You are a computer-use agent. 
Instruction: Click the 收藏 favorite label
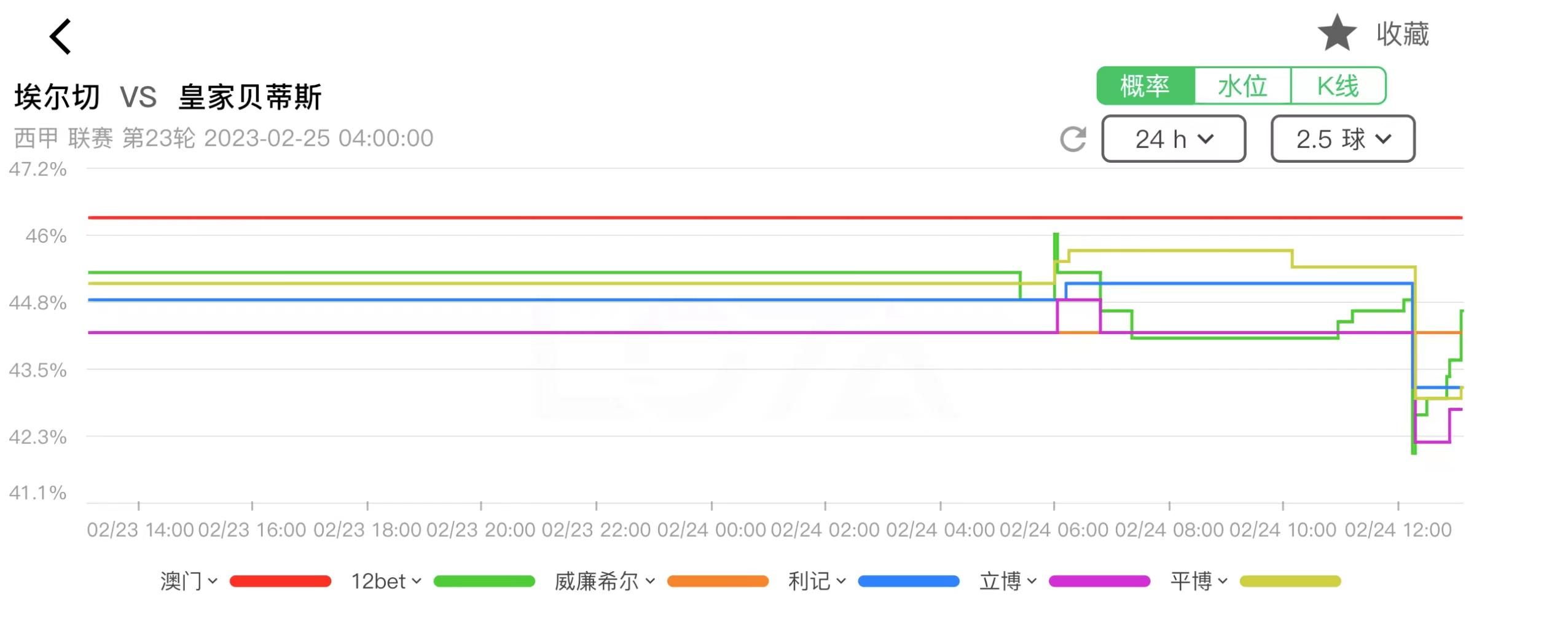[x=1402, y=34]
